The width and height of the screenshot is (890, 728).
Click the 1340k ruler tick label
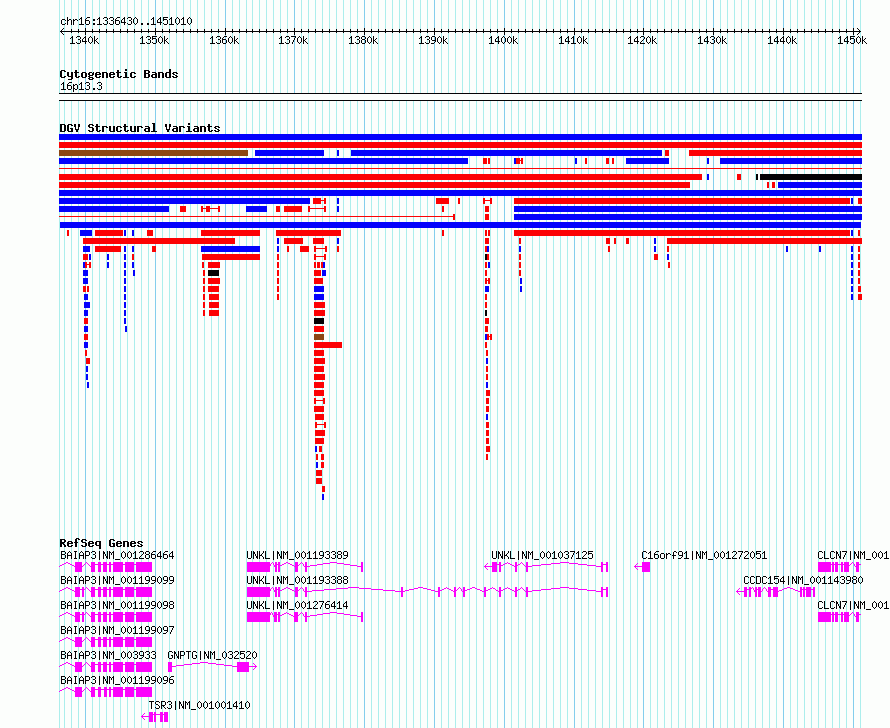coord(84,40)
